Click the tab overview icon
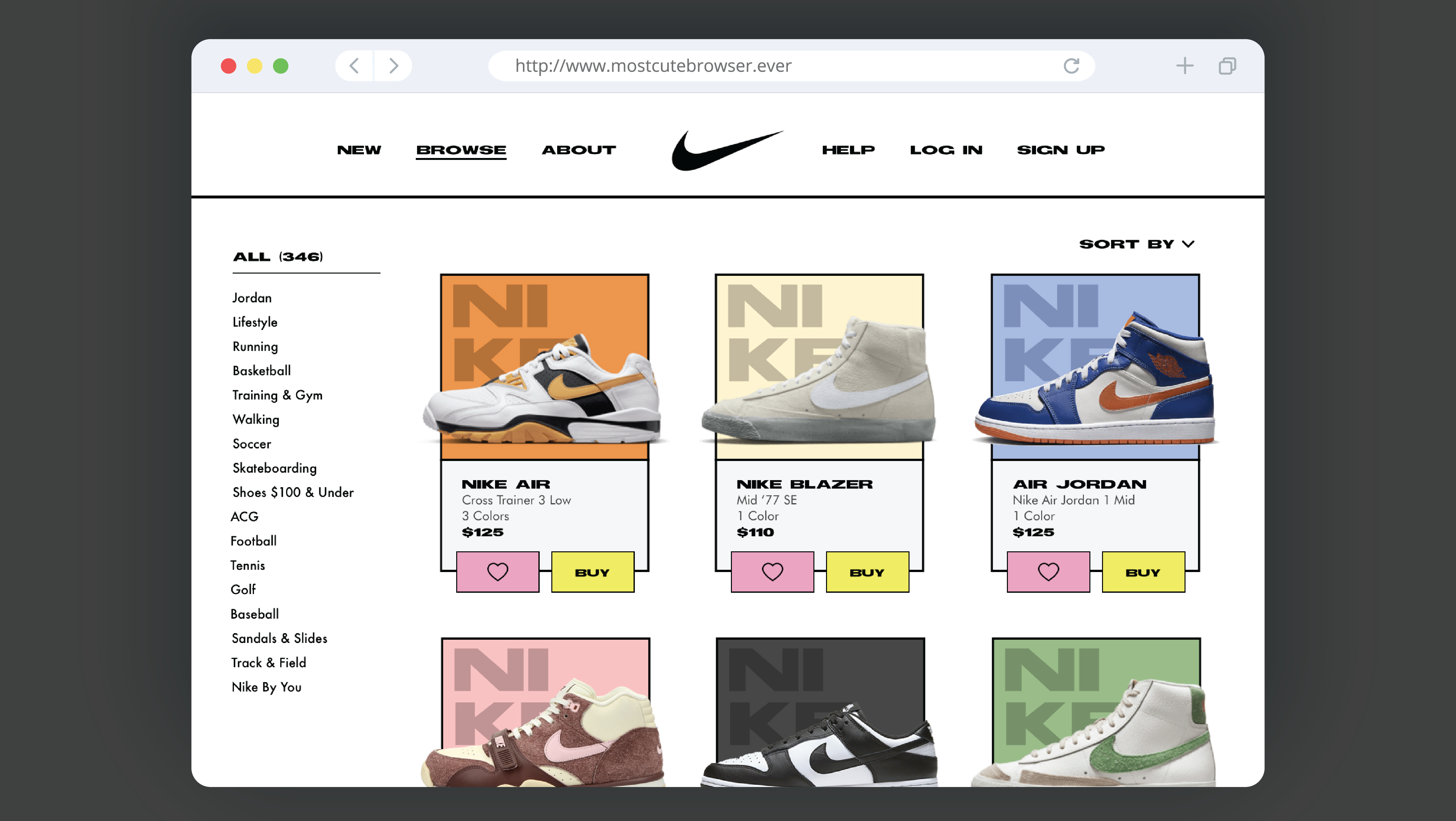This screenshot has height=821, width=1456. click(1227, 66)
